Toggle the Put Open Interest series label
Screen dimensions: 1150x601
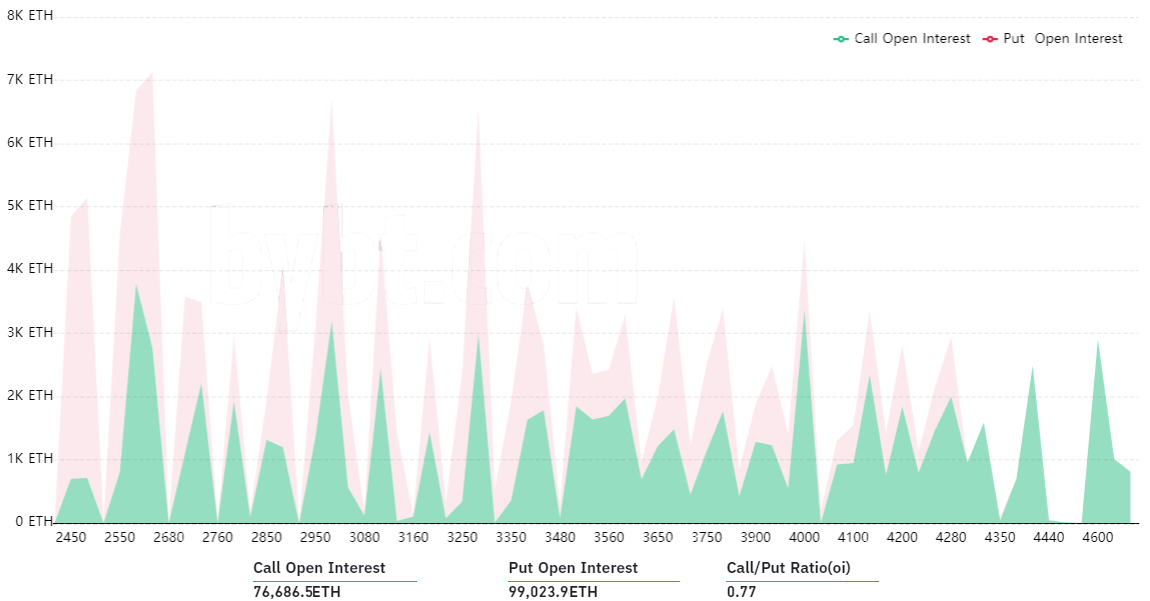click(1063, 39)
